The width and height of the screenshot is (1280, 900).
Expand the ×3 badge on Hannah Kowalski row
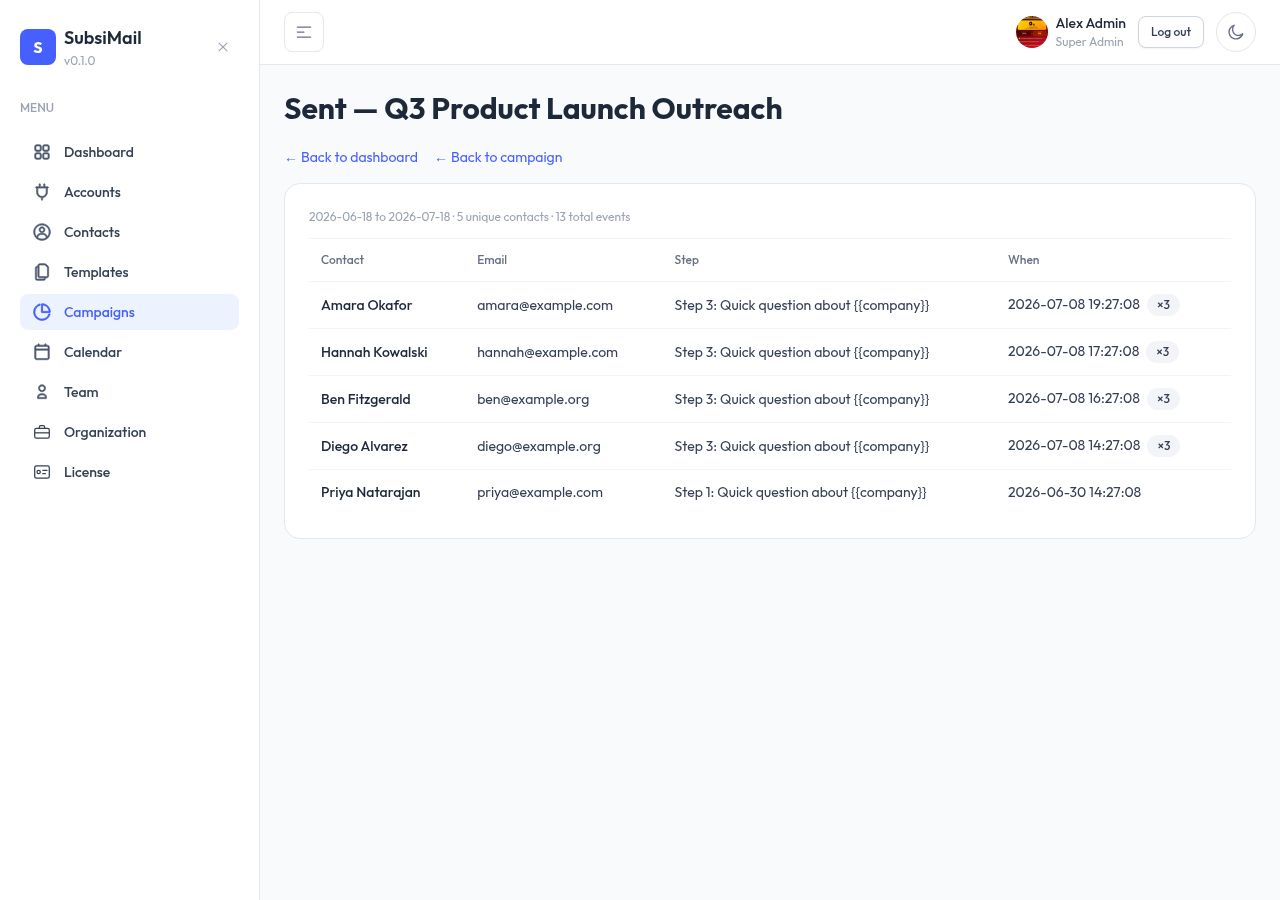pyautogui.click(x=1163, y=352)
